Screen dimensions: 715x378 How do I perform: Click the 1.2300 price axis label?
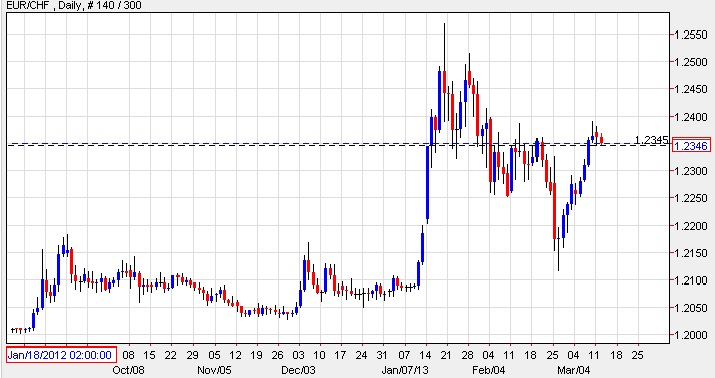[691, 171]
